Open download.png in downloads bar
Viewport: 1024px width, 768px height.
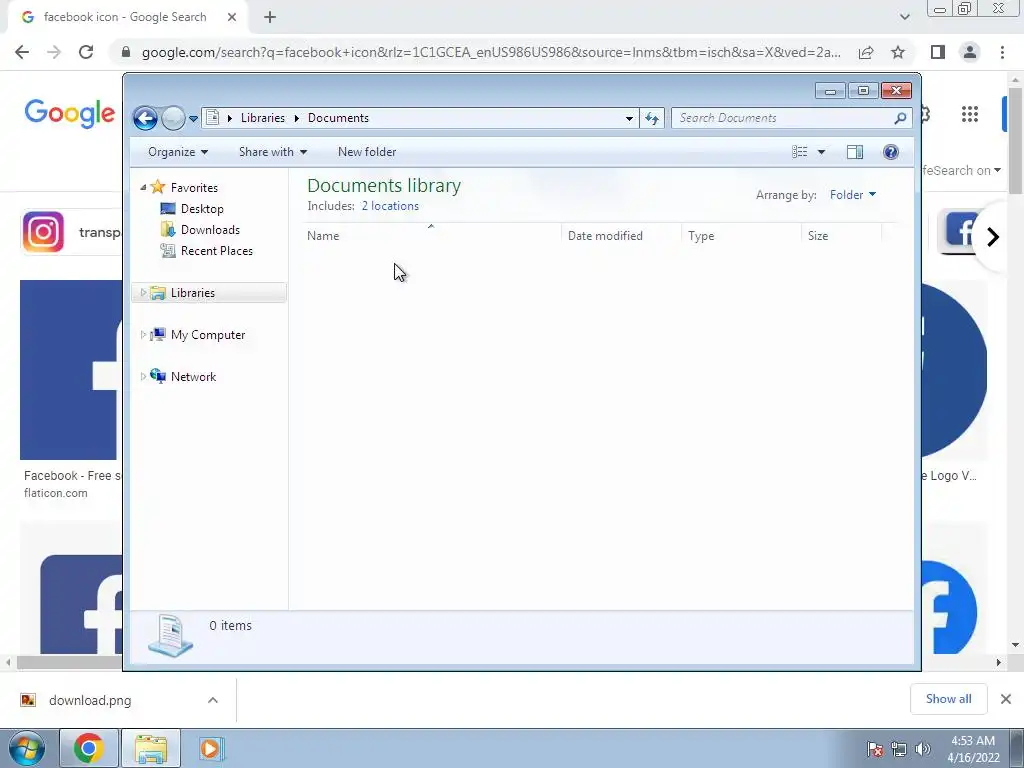tap(90, 701)
